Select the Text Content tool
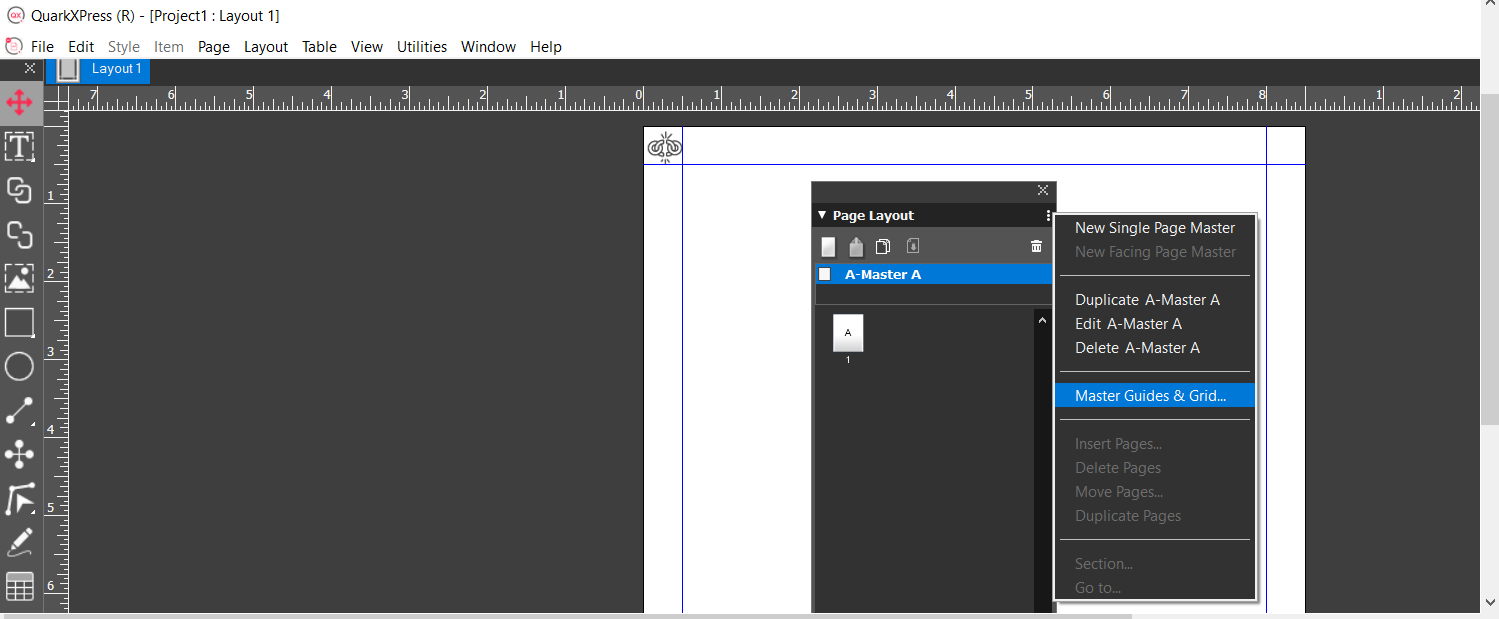This screenshot has width=1499, height=619. point(19,146)
